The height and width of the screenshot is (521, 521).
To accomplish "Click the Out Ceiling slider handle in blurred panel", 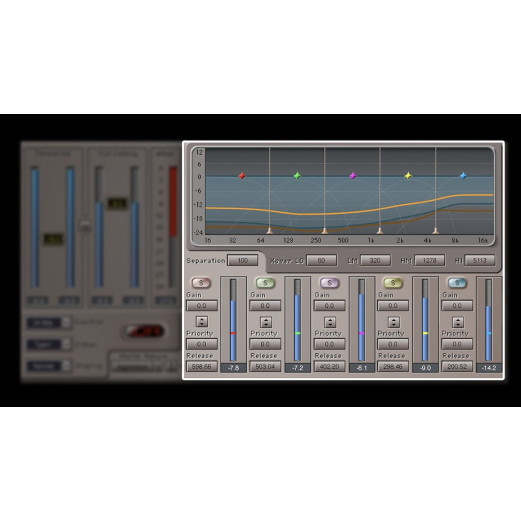I will tap(117, 203).
